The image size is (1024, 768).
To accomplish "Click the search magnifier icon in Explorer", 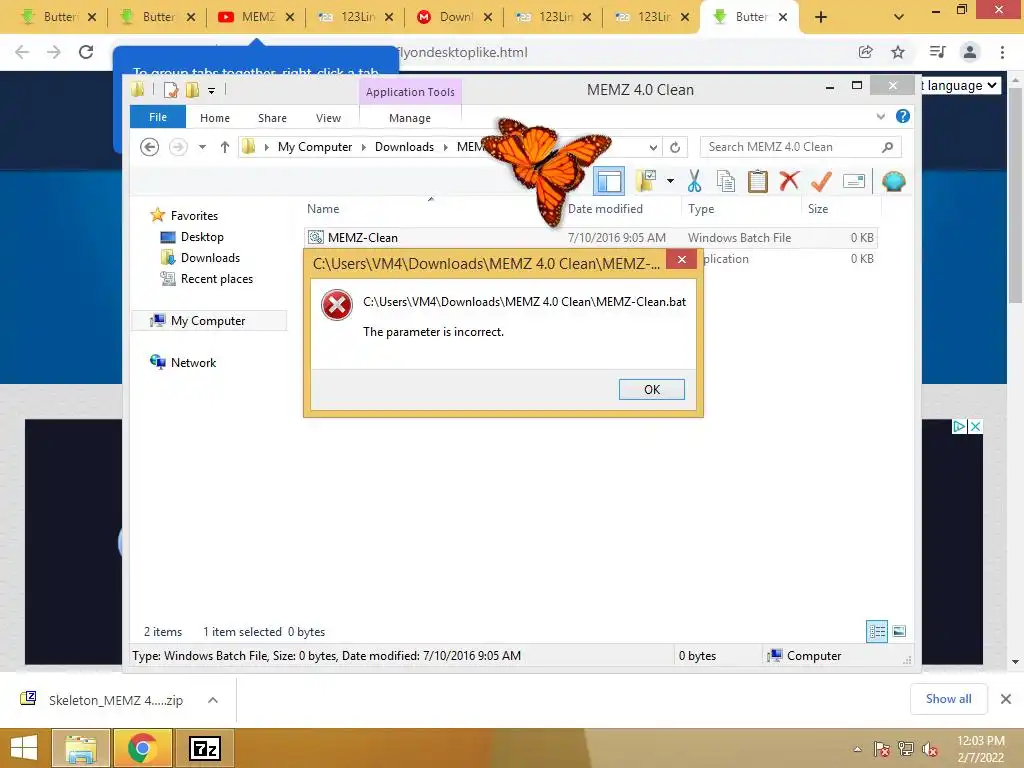I will [x=887, y=147].
